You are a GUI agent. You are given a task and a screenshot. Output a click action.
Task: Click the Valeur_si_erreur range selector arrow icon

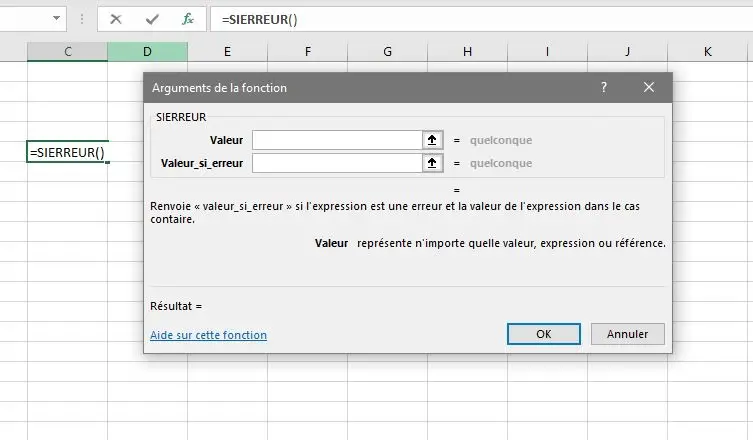coord(432,163)
